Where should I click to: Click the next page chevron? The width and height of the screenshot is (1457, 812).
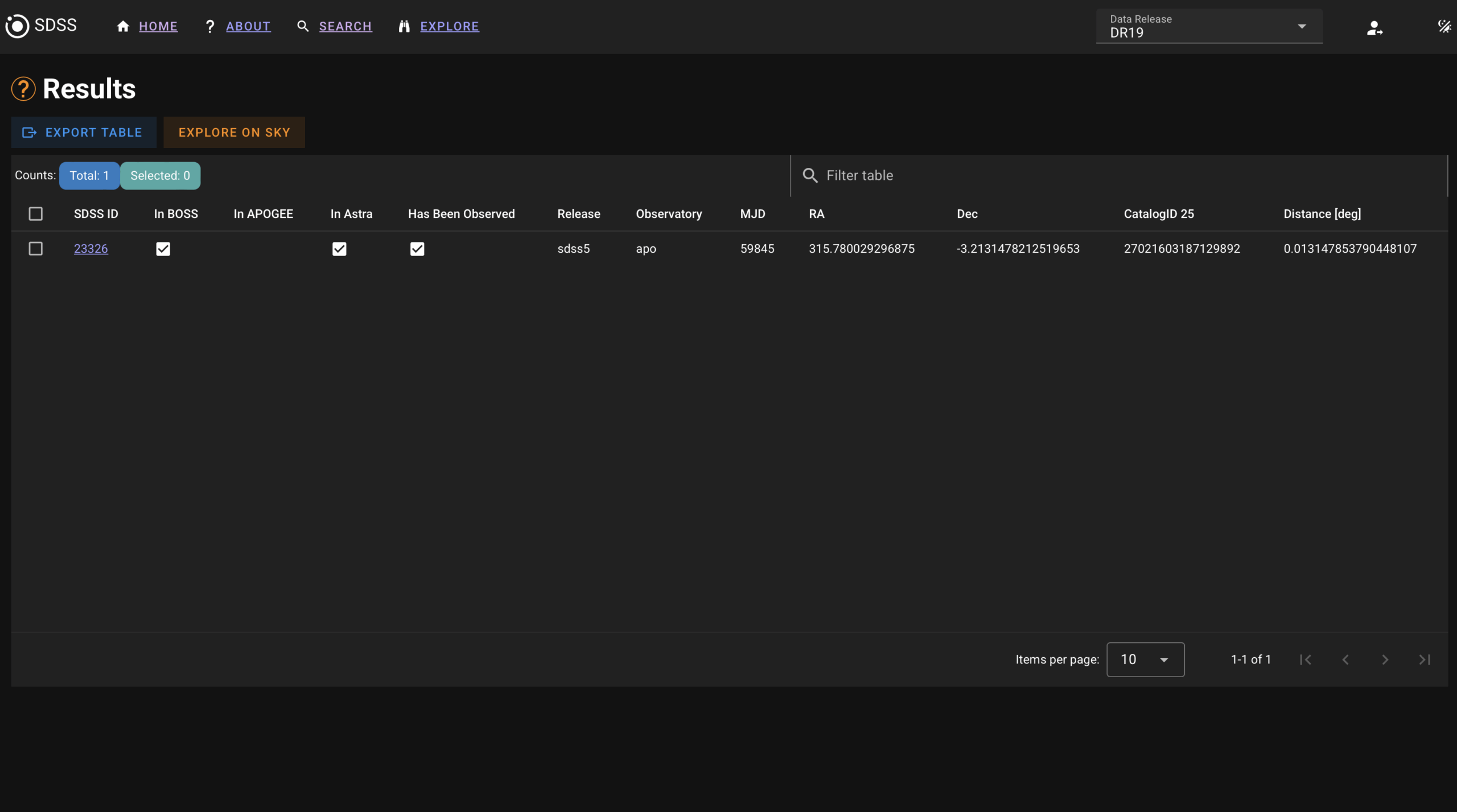pos(1385,660)
